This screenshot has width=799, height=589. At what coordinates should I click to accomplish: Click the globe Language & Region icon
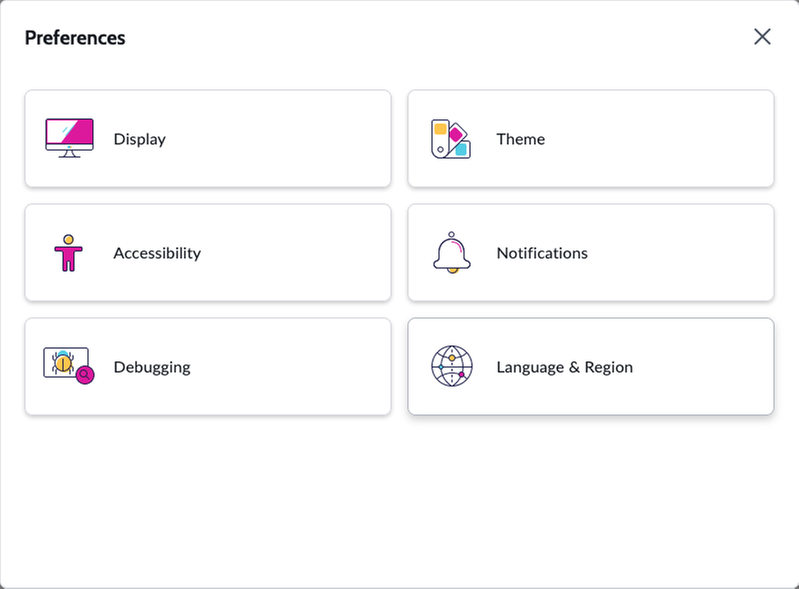451,366
